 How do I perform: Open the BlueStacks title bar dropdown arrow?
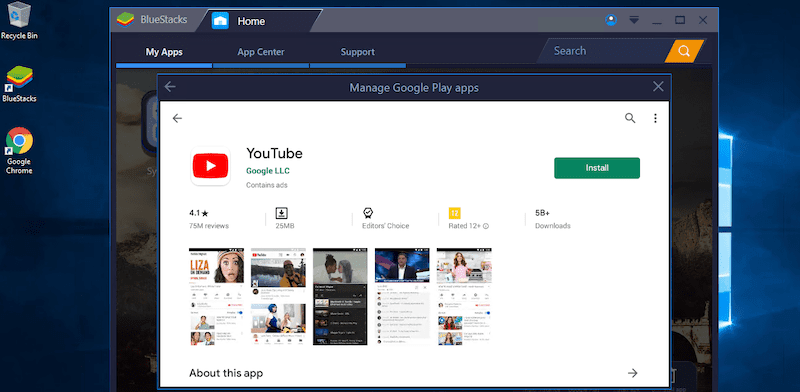634,20
